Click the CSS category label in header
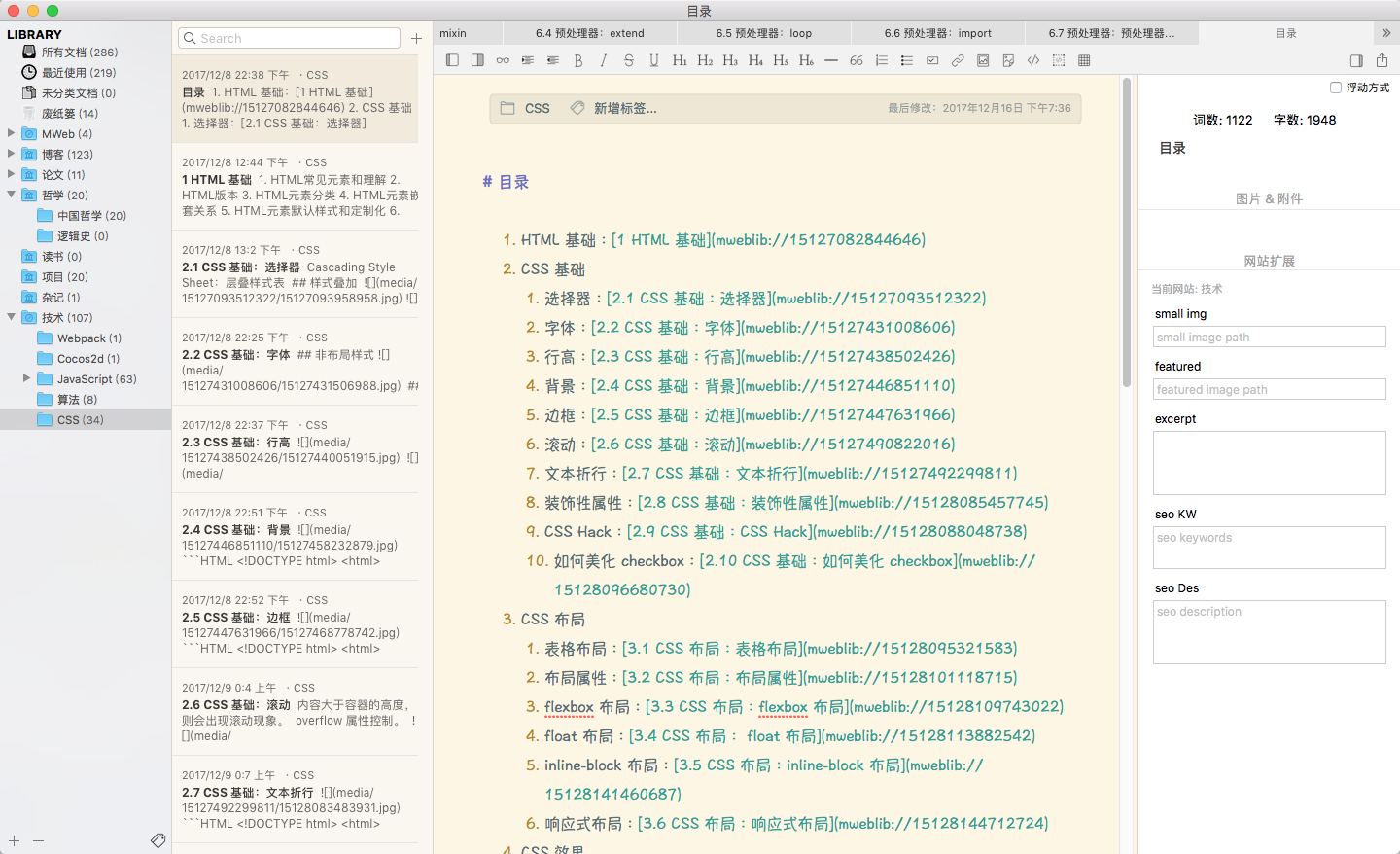This screenshot has width=1400, height=854. click(537, 108)
